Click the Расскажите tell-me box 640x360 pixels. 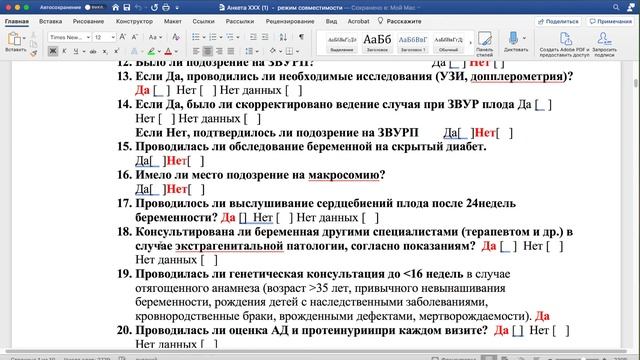[400, 21]
